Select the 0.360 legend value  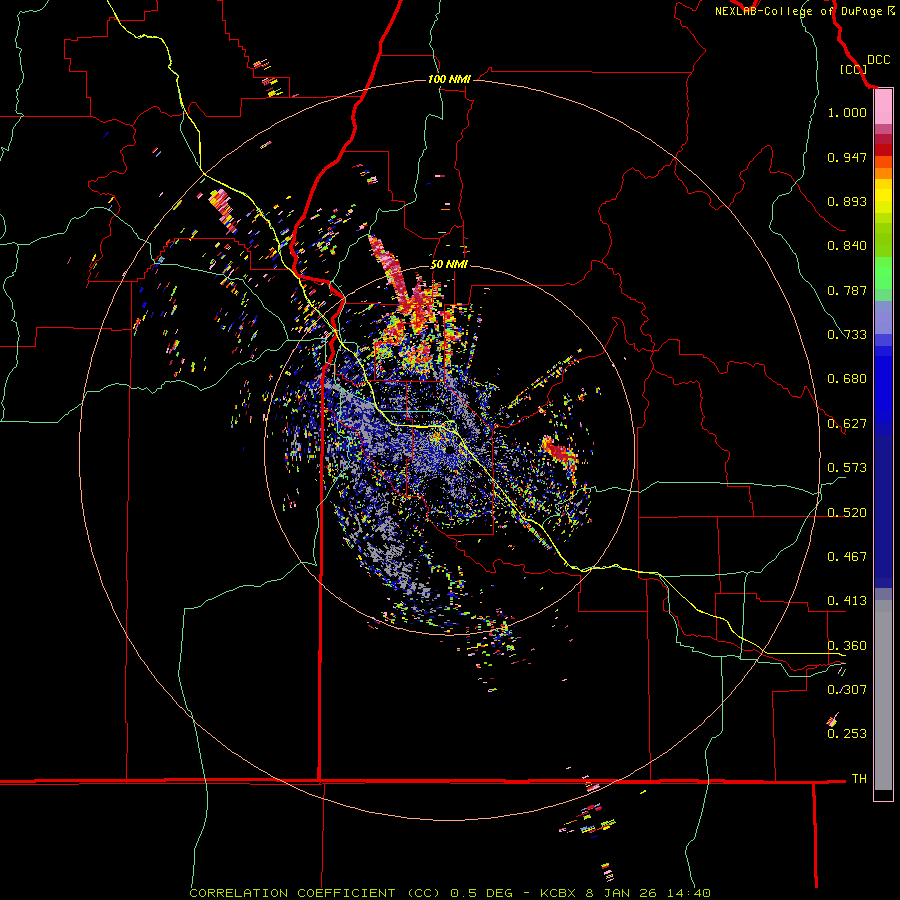847,646
